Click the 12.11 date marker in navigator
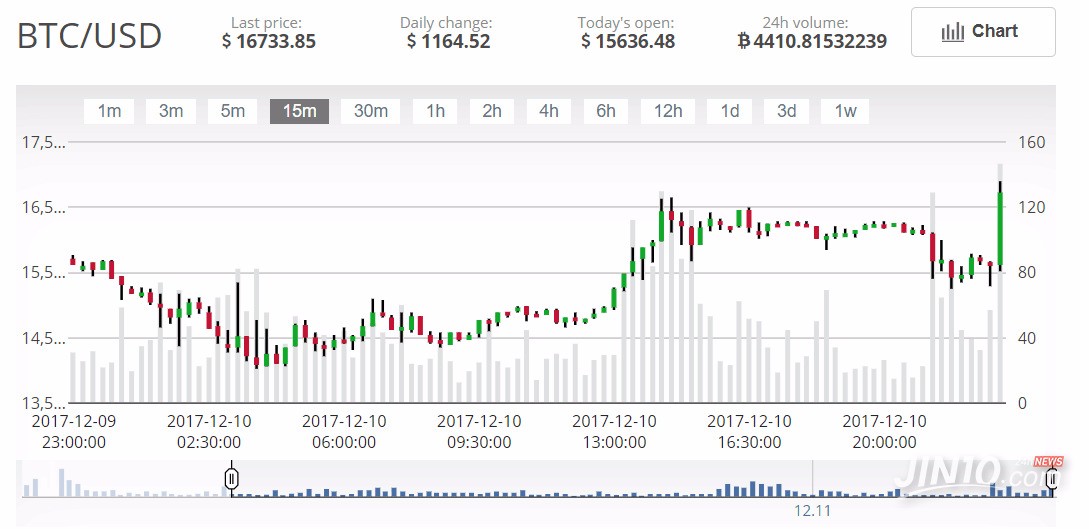 pyautogui.click(x=813, y=511)
